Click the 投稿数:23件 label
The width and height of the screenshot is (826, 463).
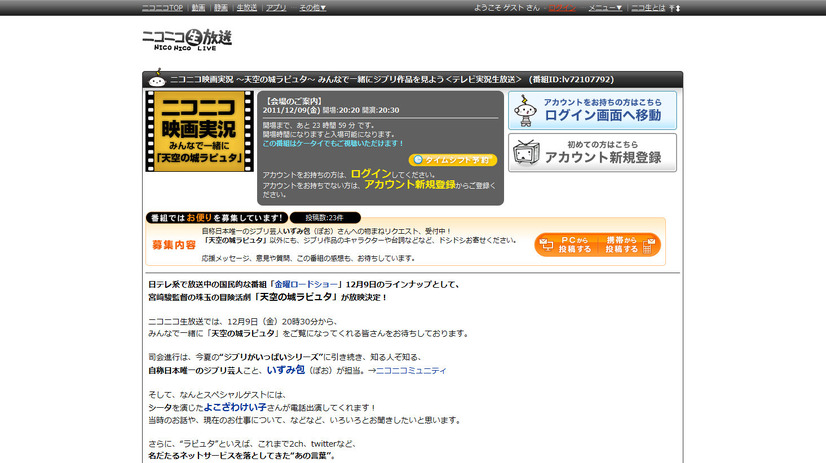(325, 218)
